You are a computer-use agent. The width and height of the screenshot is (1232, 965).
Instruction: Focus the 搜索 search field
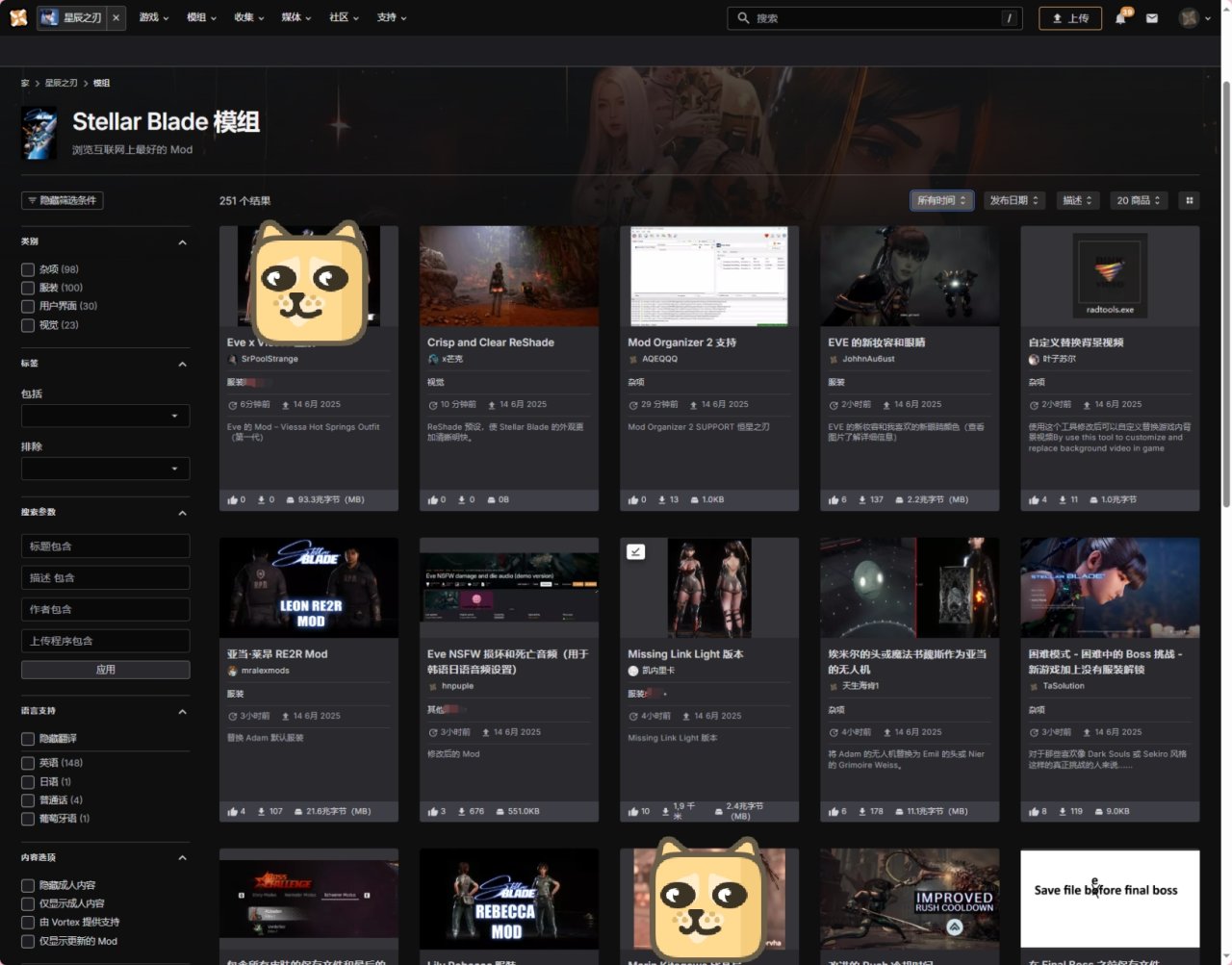[875, 18]
